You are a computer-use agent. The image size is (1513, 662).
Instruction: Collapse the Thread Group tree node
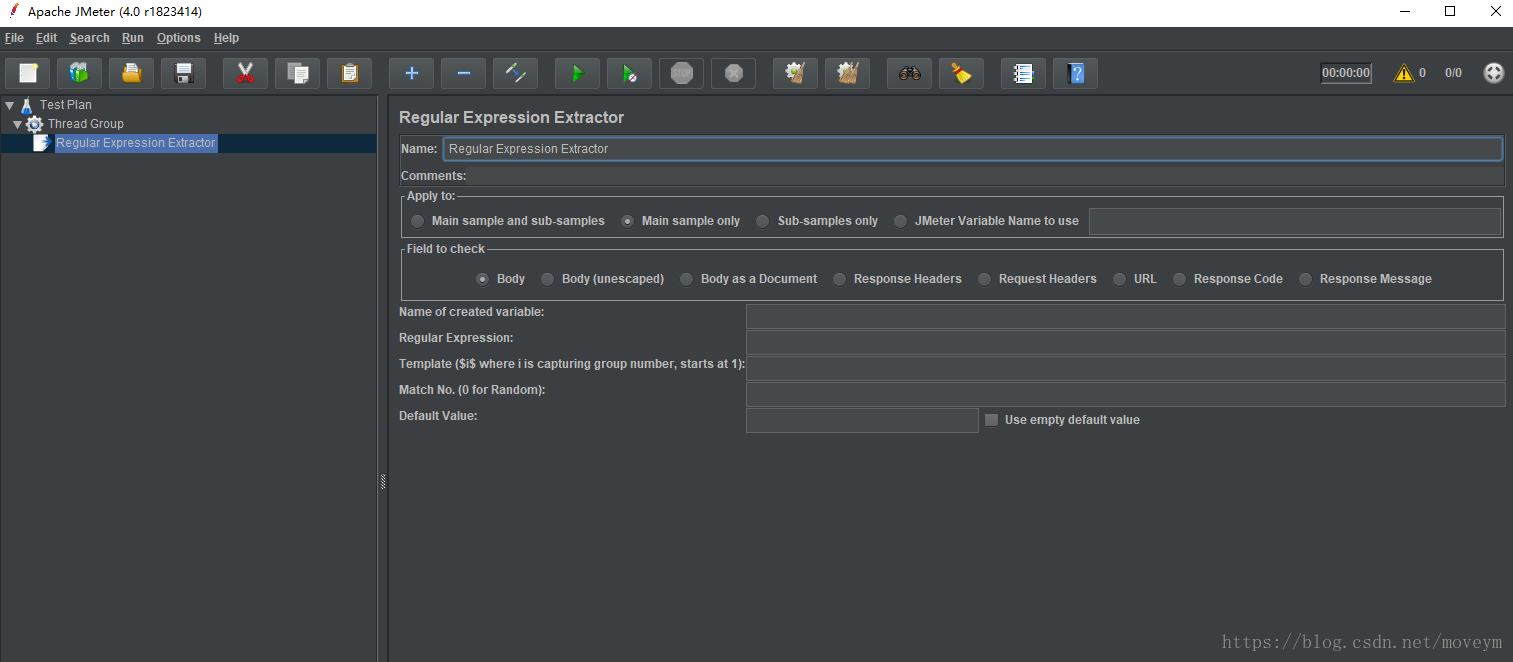click(x=17, y=124)
